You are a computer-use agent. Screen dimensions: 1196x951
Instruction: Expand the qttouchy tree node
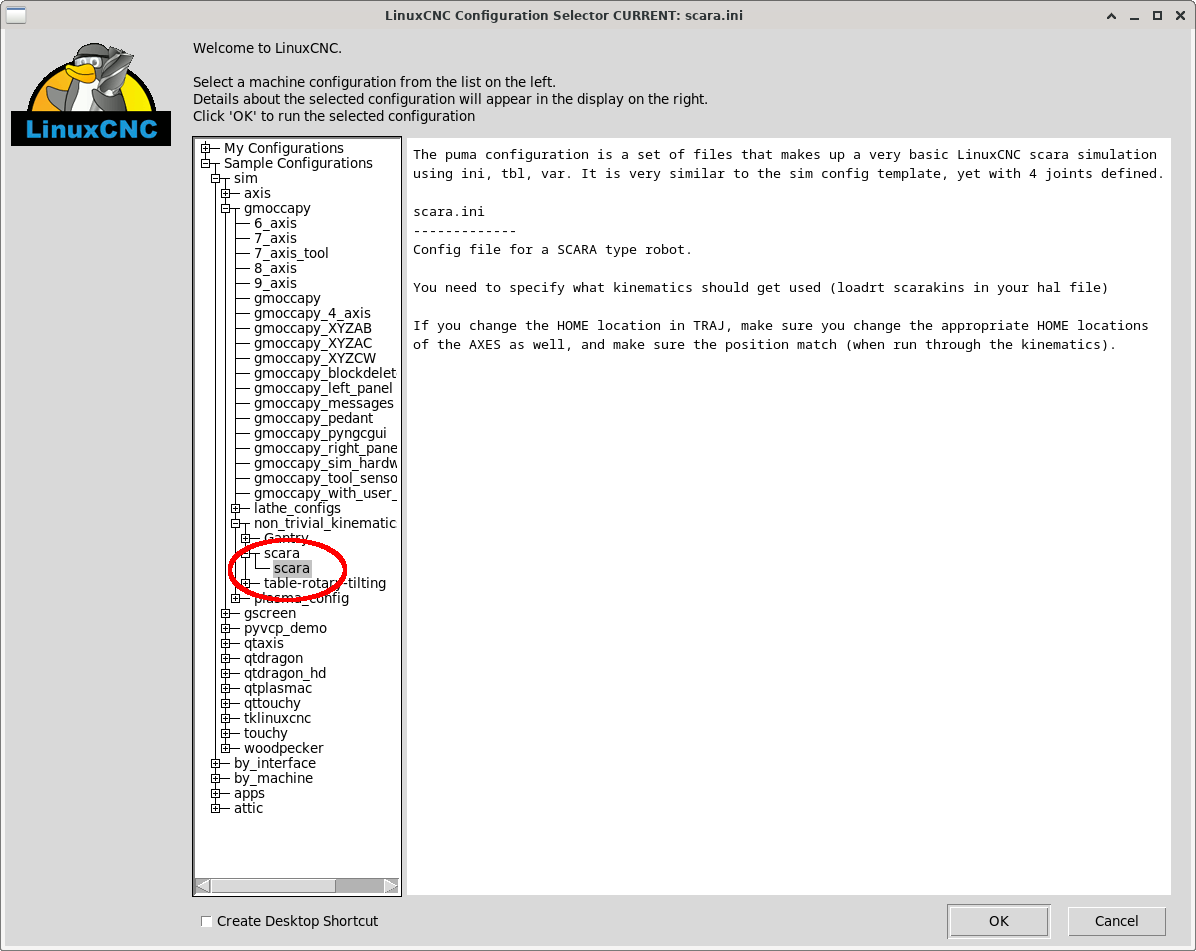[225, 704]
